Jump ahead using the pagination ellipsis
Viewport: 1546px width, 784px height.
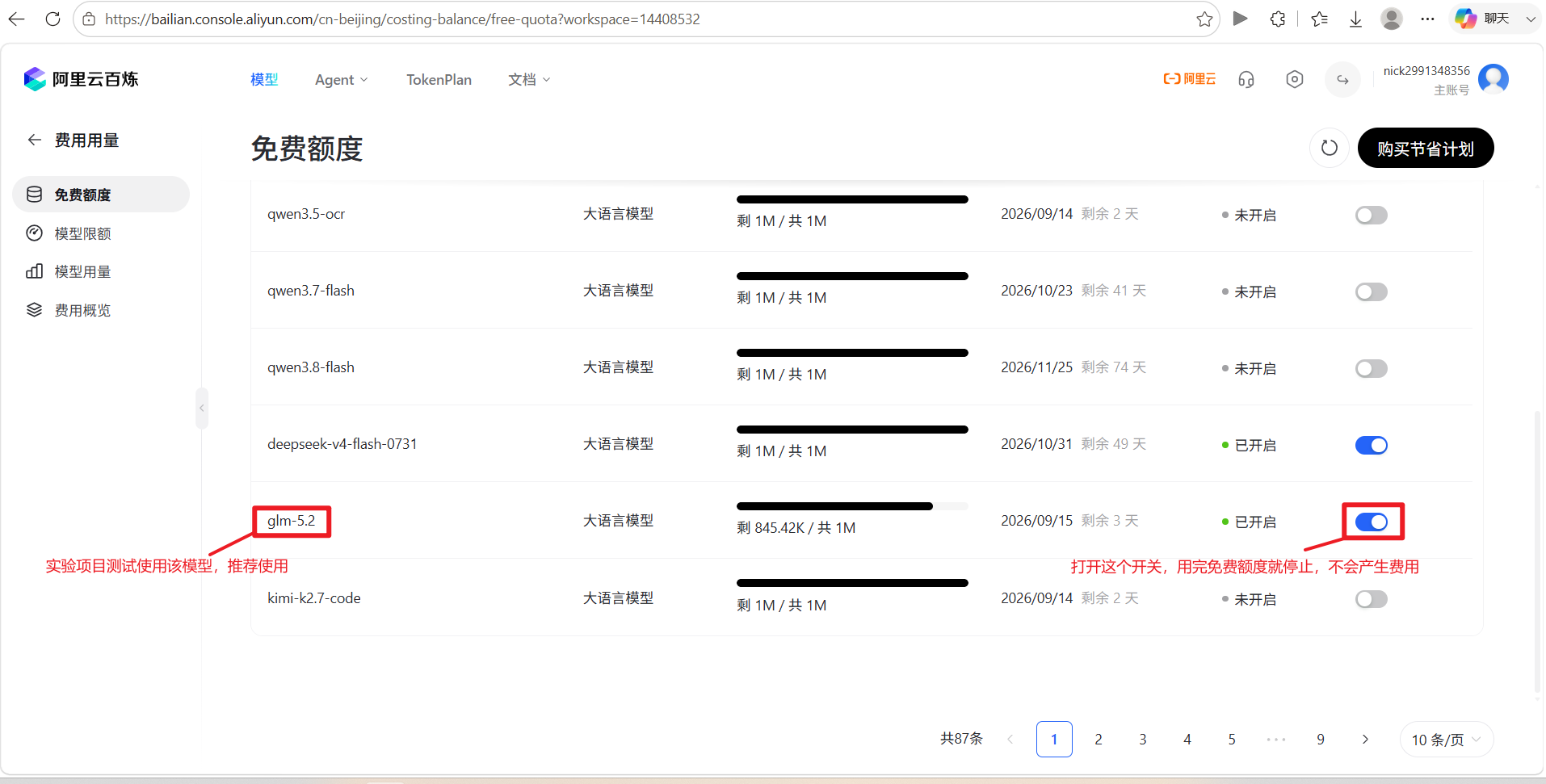[1276, 739]
